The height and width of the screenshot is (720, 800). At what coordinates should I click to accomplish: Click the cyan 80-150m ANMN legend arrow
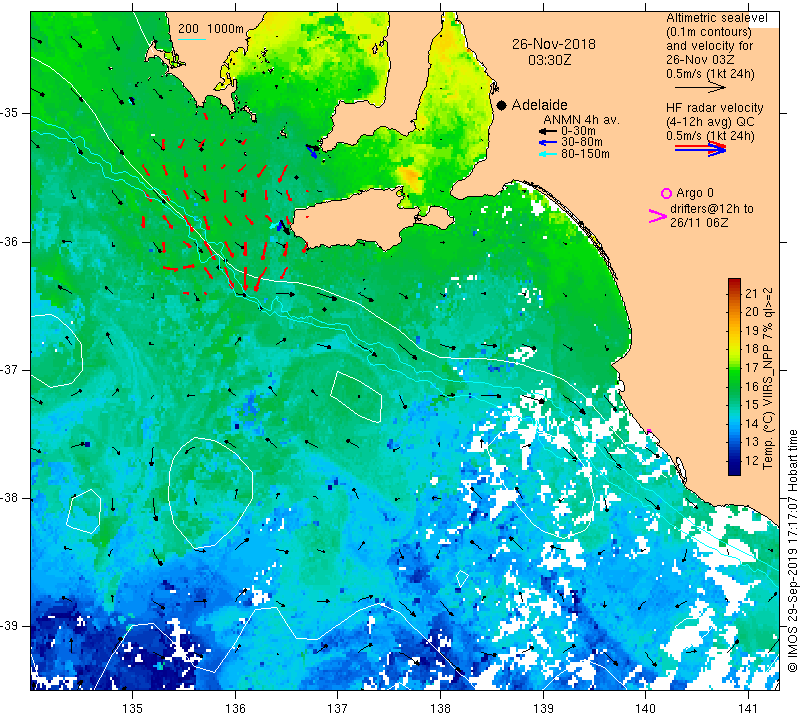point(548,154)
